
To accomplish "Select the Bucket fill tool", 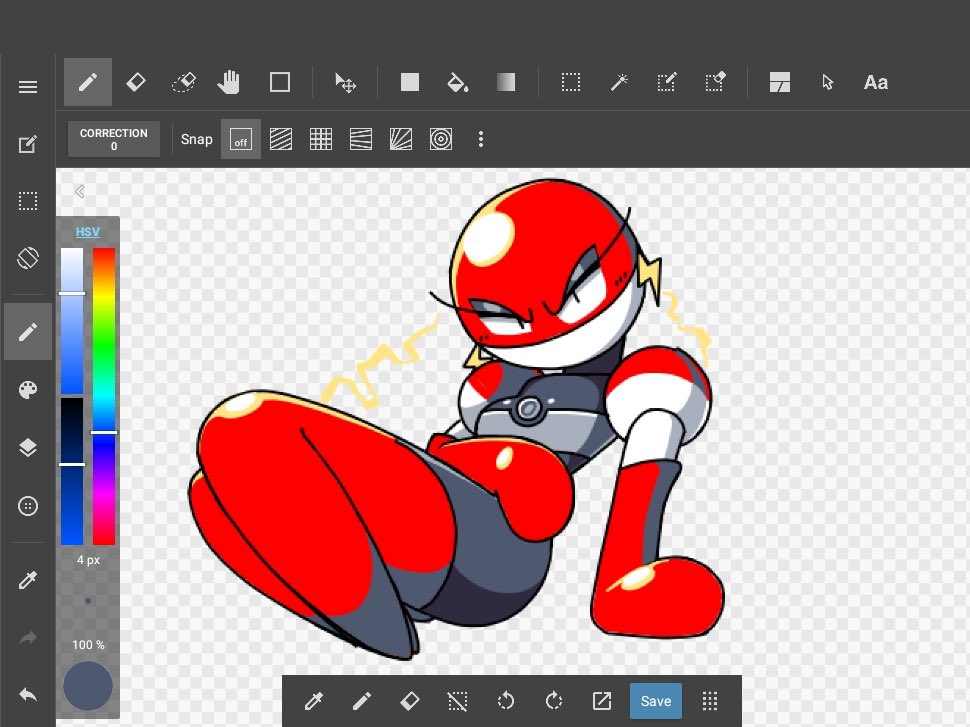I will (x=458, y=82).
